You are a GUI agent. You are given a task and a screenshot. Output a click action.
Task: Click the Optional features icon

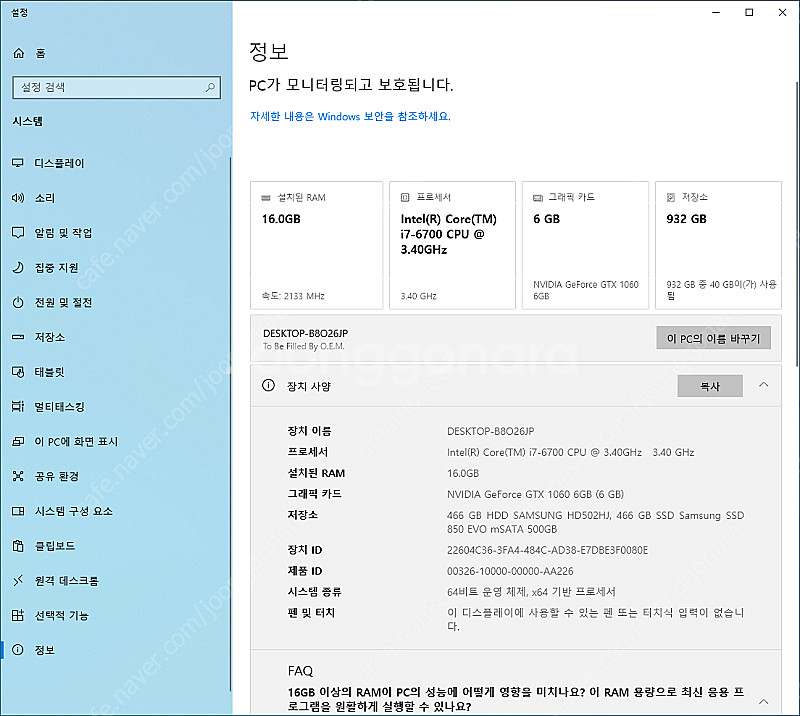coord(18,615)
